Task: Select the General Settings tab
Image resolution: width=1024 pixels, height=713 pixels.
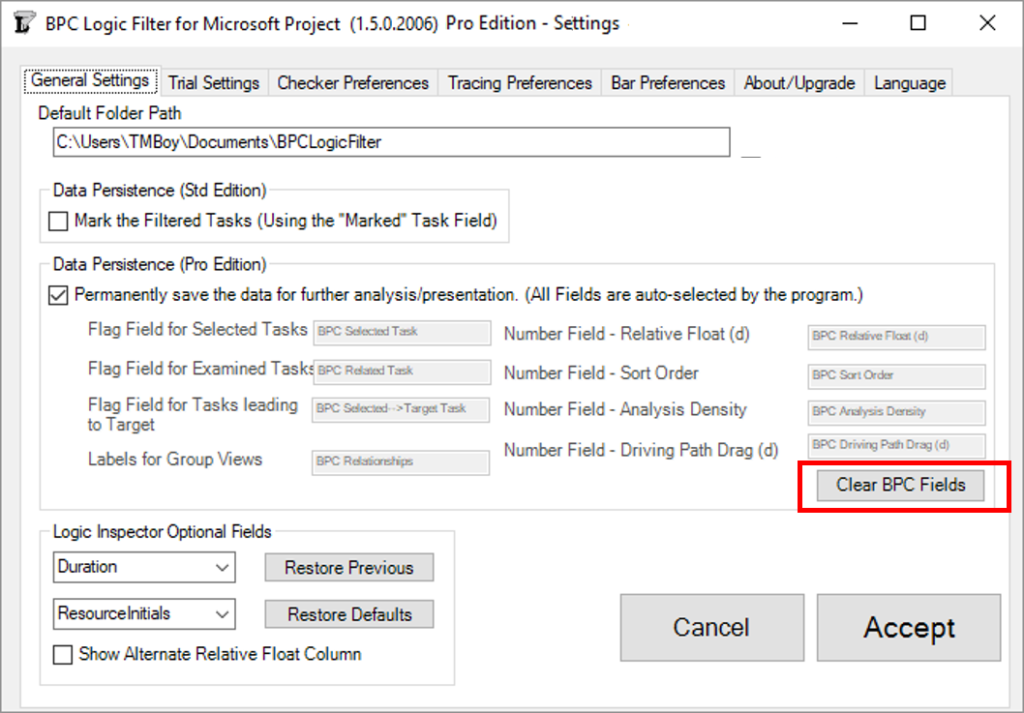Action: tap(90, 80)
